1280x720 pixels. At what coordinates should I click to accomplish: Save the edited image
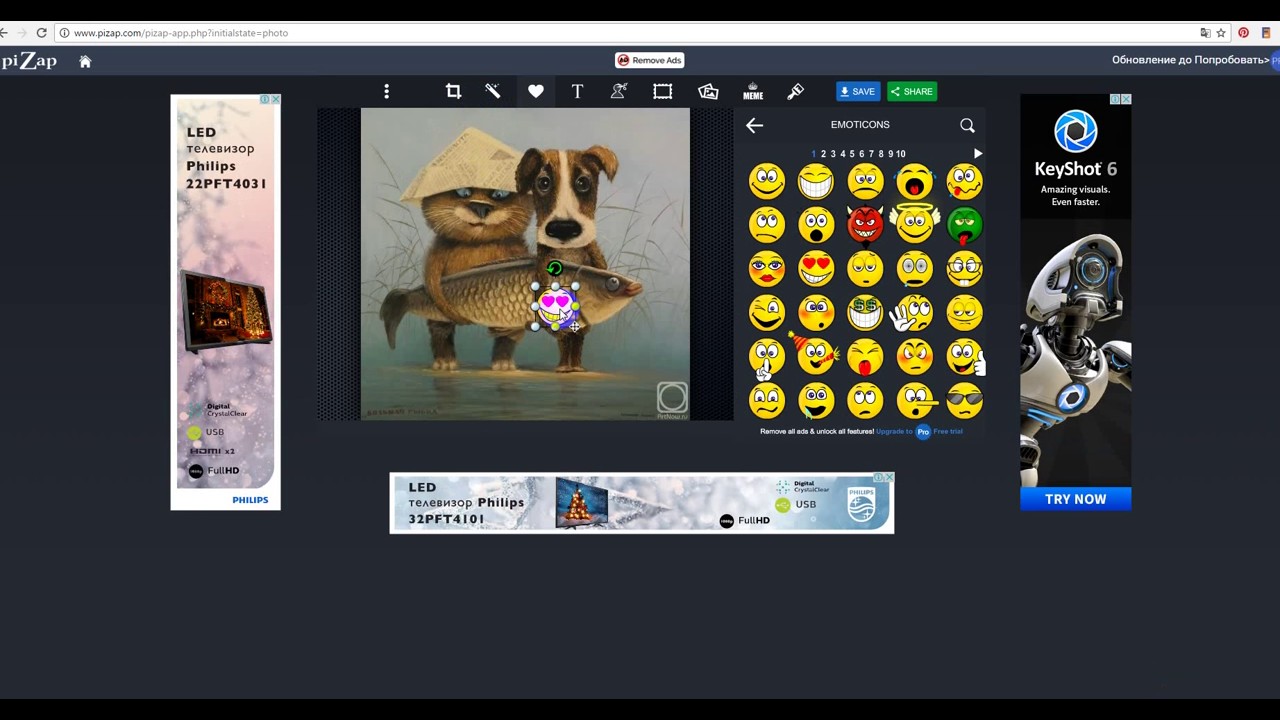pos(858,91)
